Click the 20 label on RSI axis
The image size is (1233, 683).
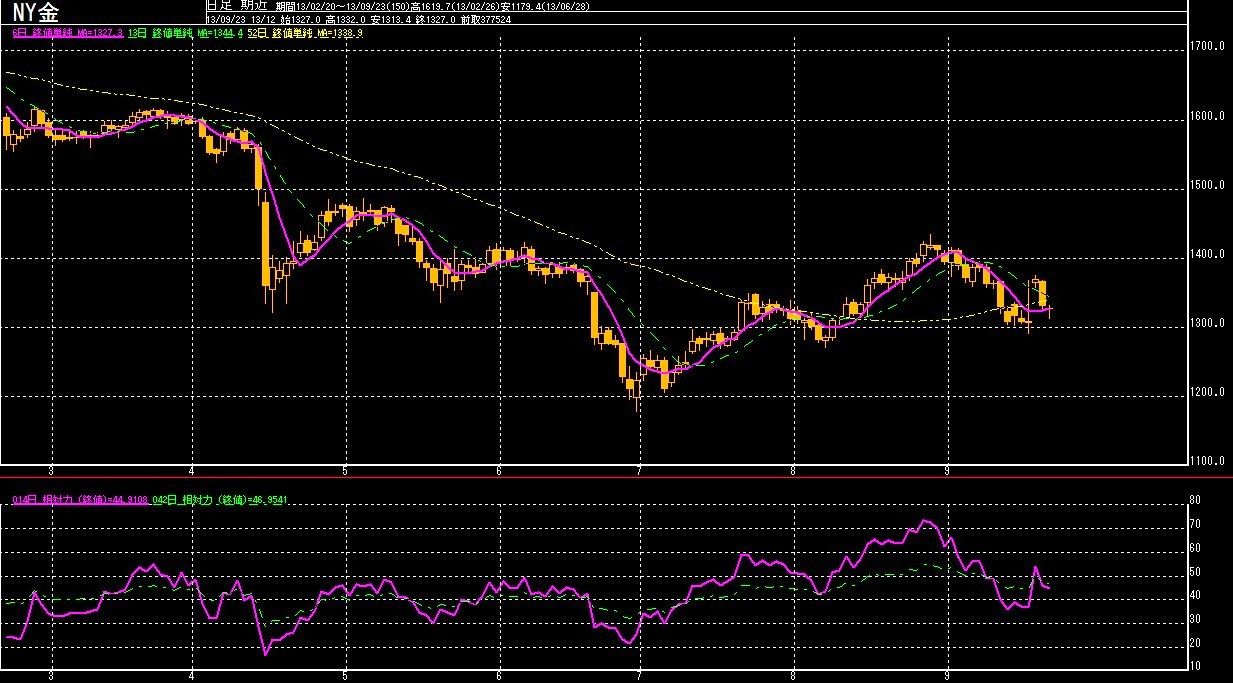[x=1195, y=643]
